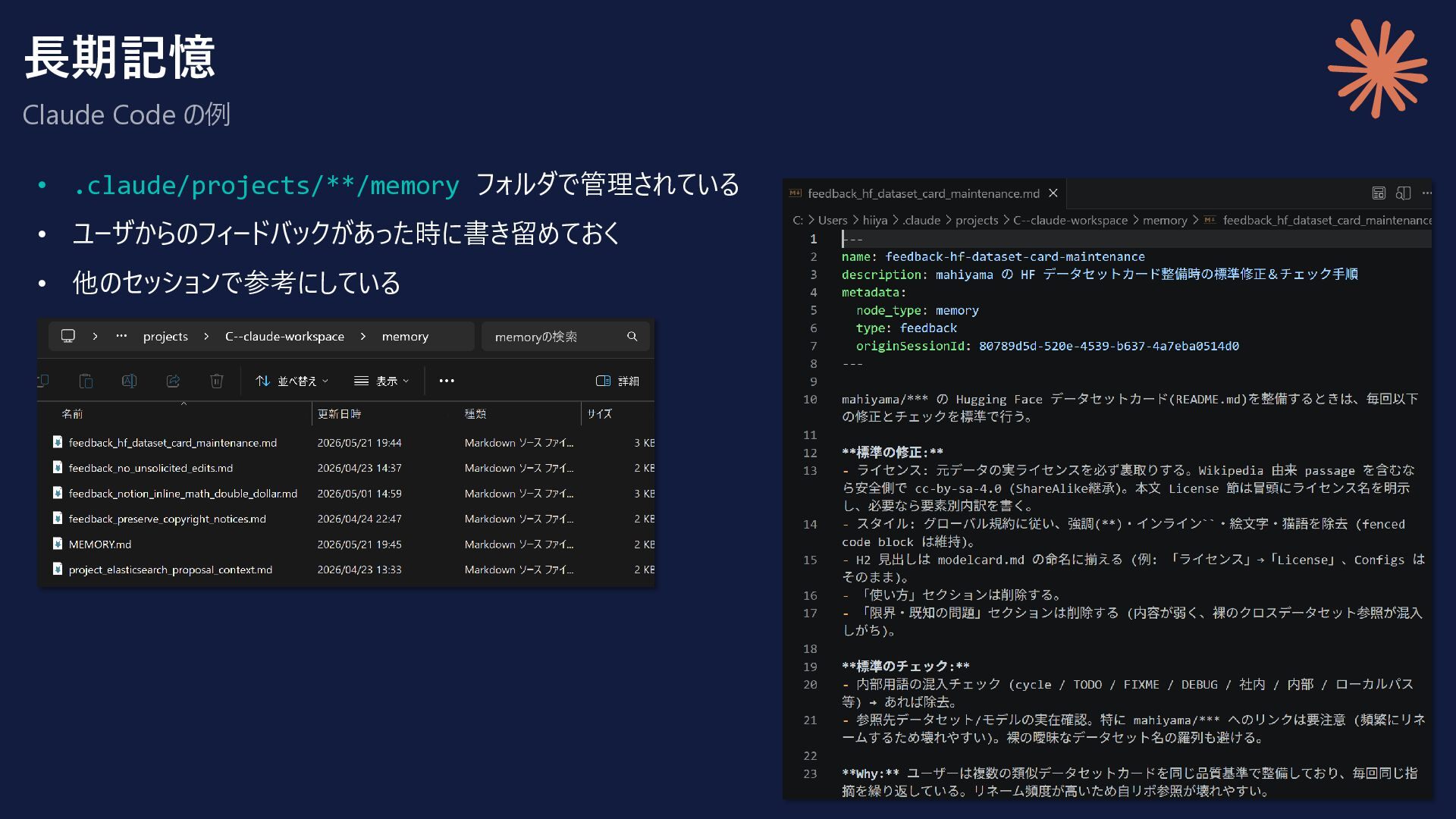This screenshot has height=819, width=1456.
Task: Sort by the 更新日時 column header
Action: coord(339,414)
